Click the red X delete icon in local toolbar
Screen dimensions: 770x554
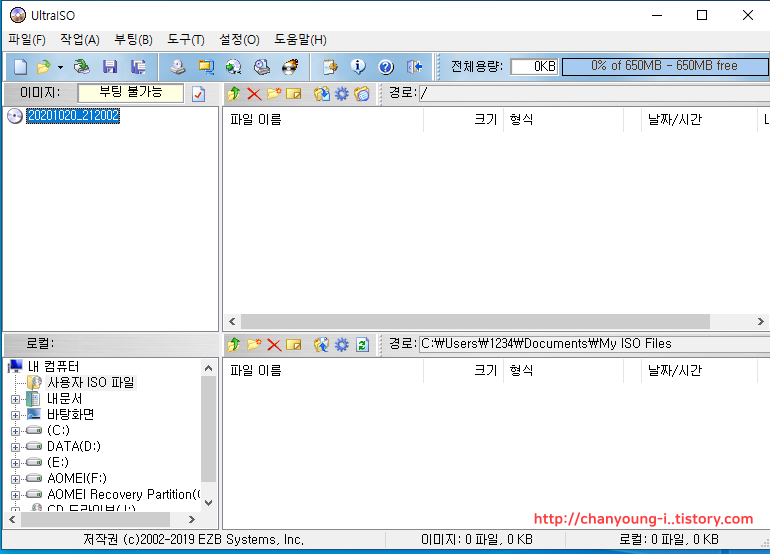(x=274, y=345)
